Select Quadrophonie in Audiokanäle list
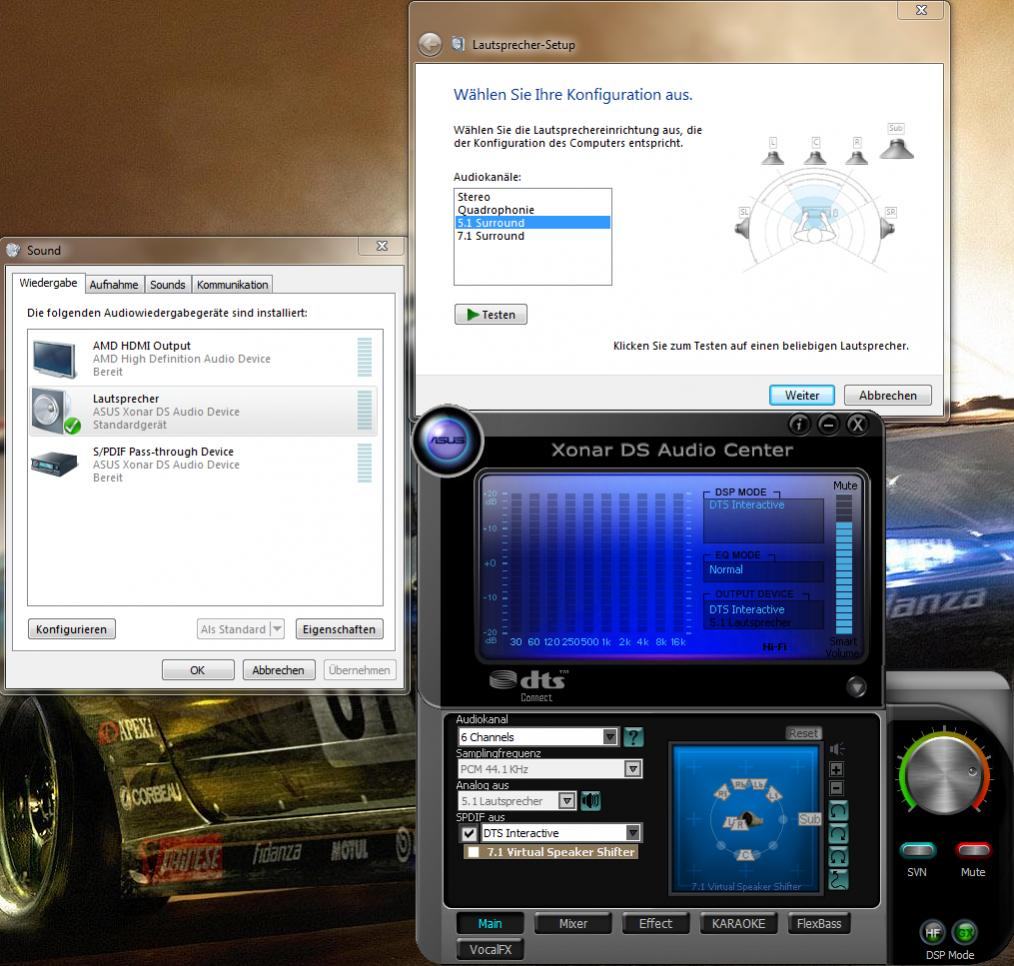1014x966 pixels. click(x=532, y=209)
